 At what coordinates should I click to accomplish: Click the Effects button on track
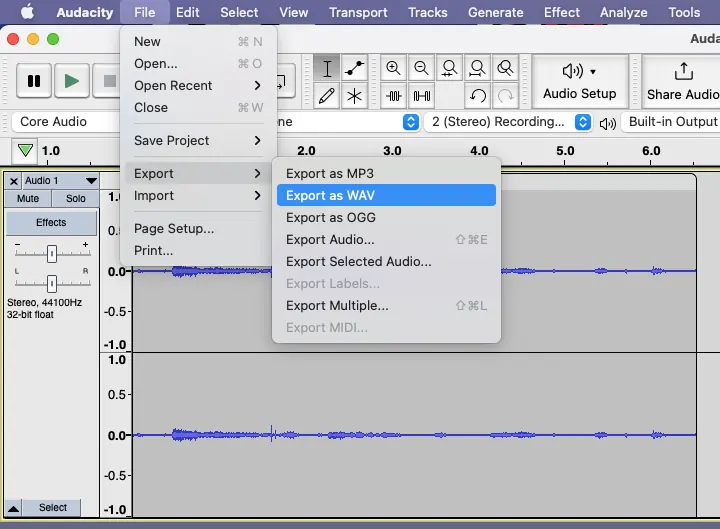pyautogui.click(x=51, y=223)
